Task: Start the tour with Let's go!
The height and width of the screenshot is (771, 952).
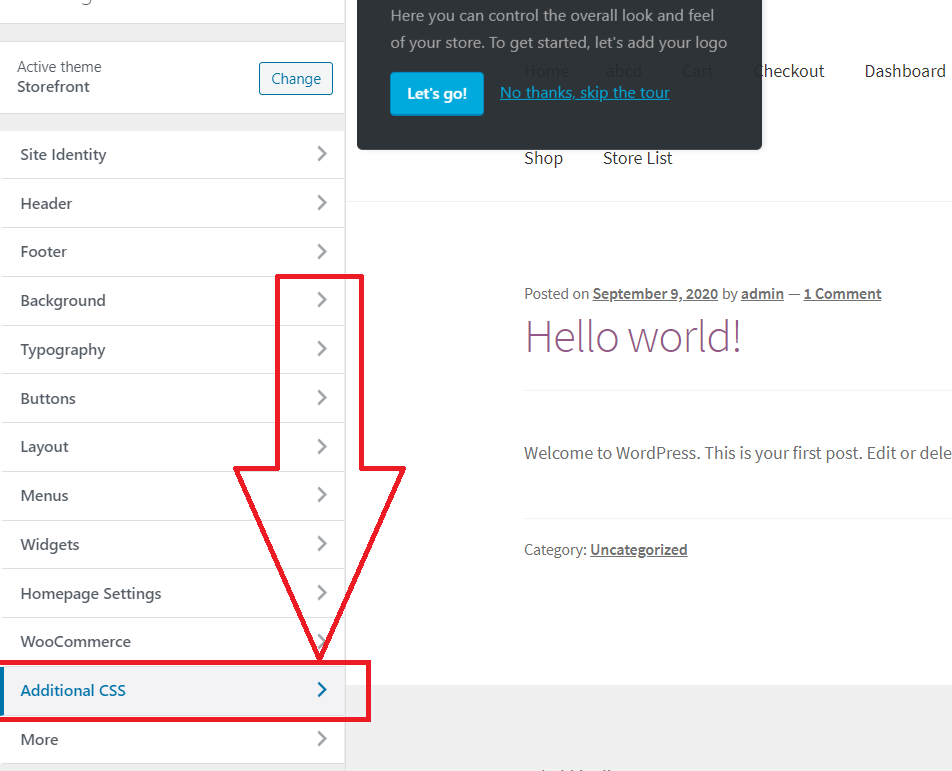Action: pyautogui.click(x=437, y=93)
